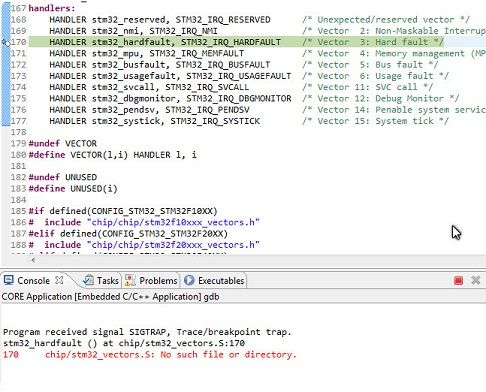Click the Executables play icon

coord(189,280)
